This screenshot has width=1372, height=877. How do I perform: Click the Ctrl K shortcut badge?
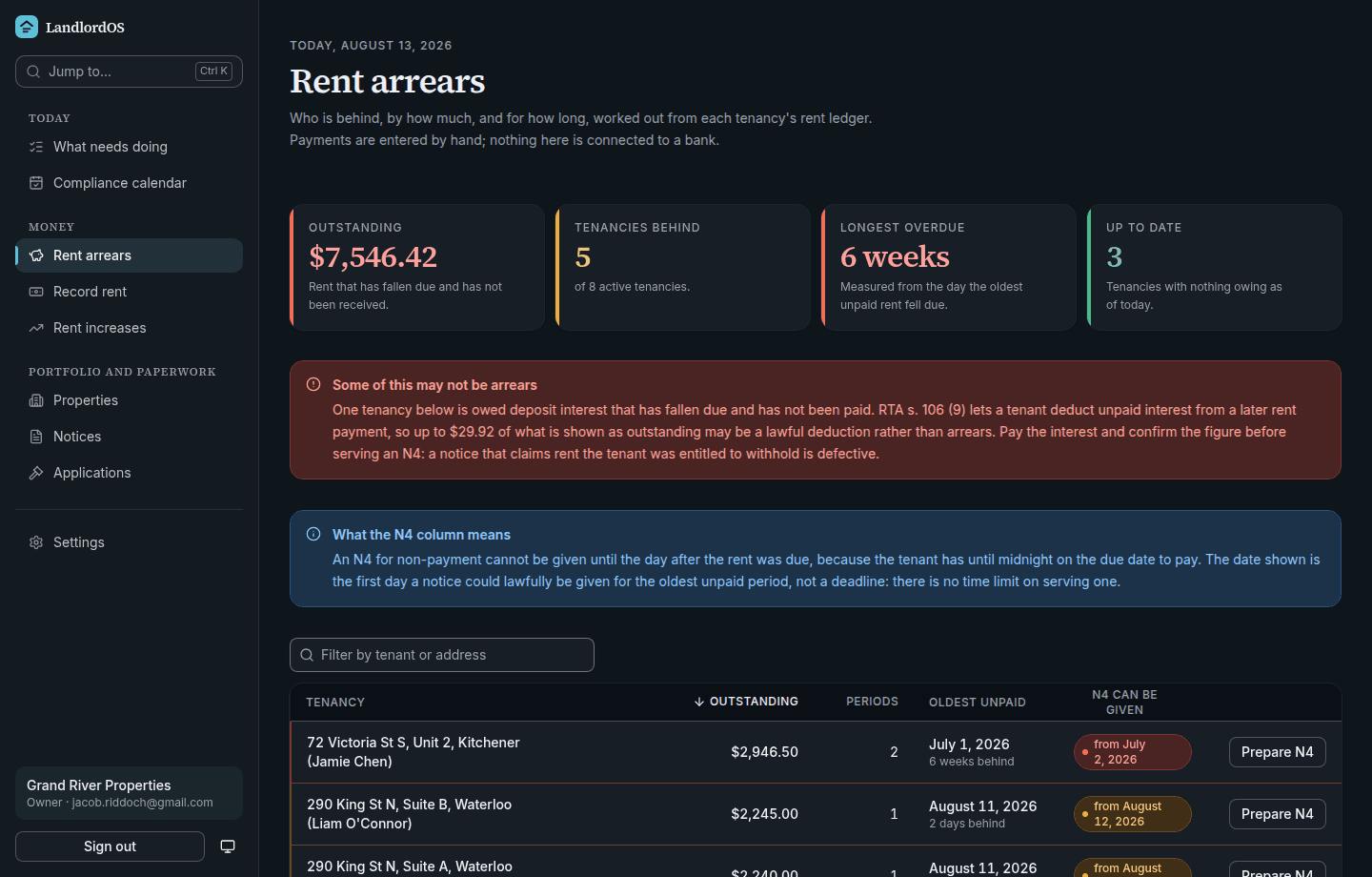(x=213, y=71)
